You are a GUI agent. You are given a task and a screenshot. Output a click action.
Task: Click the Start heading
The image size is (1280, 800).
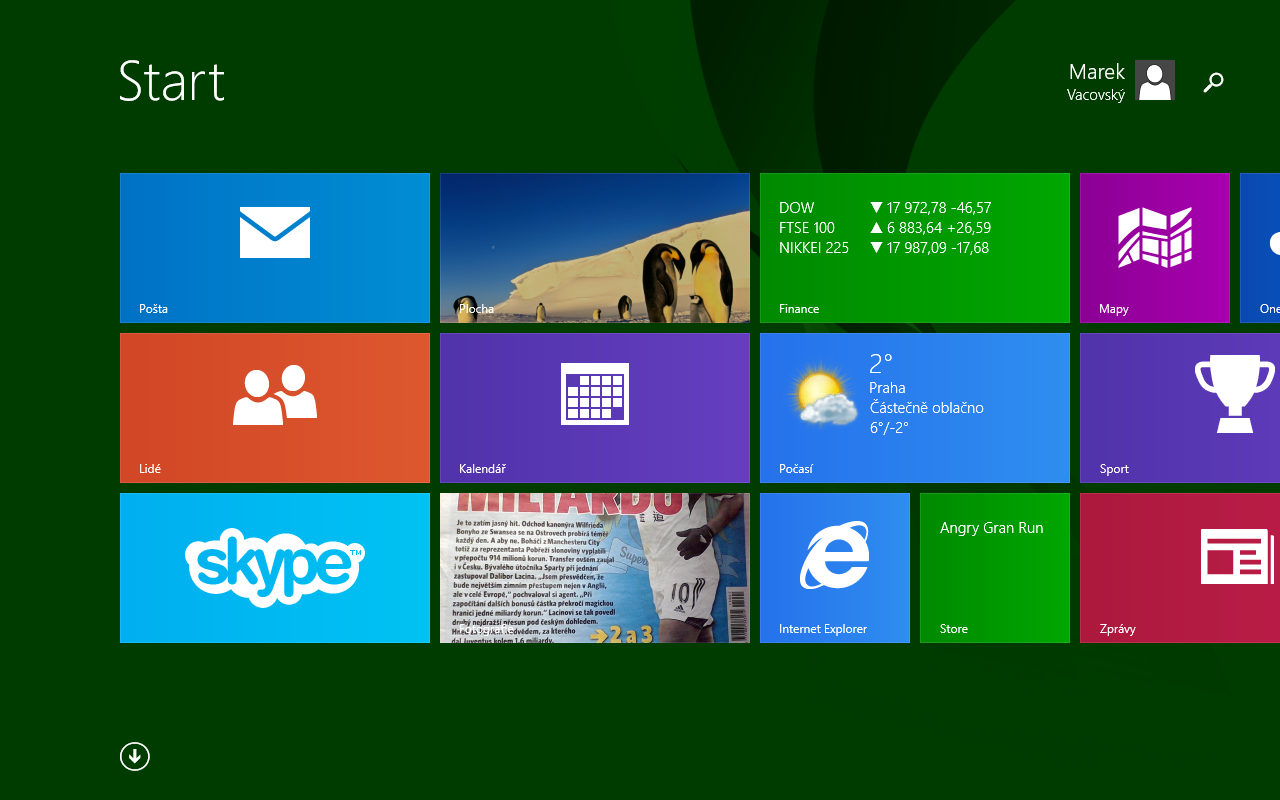pyautogui.click(x=172, y=81)
